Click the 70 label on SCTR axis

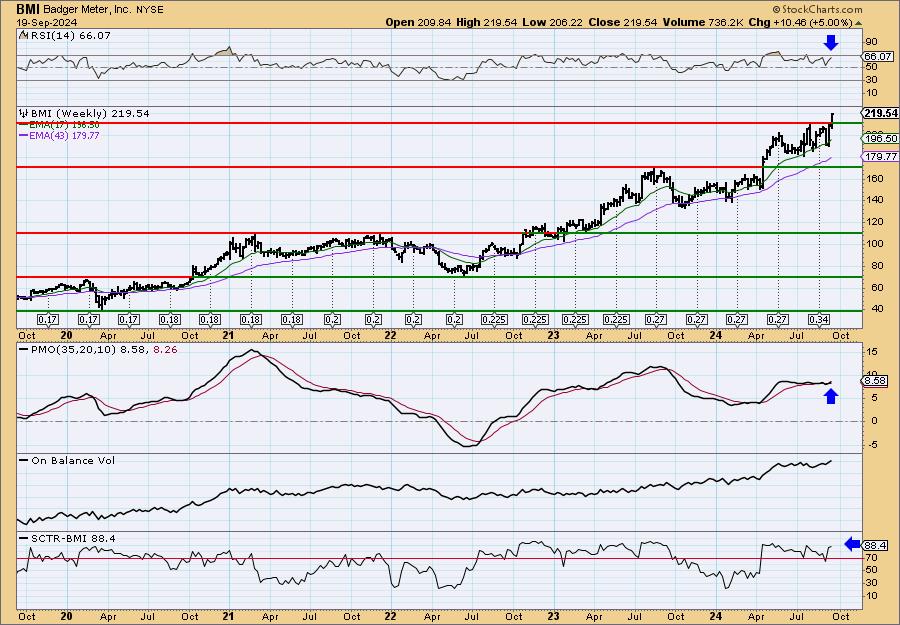click(x=872, y=557)
